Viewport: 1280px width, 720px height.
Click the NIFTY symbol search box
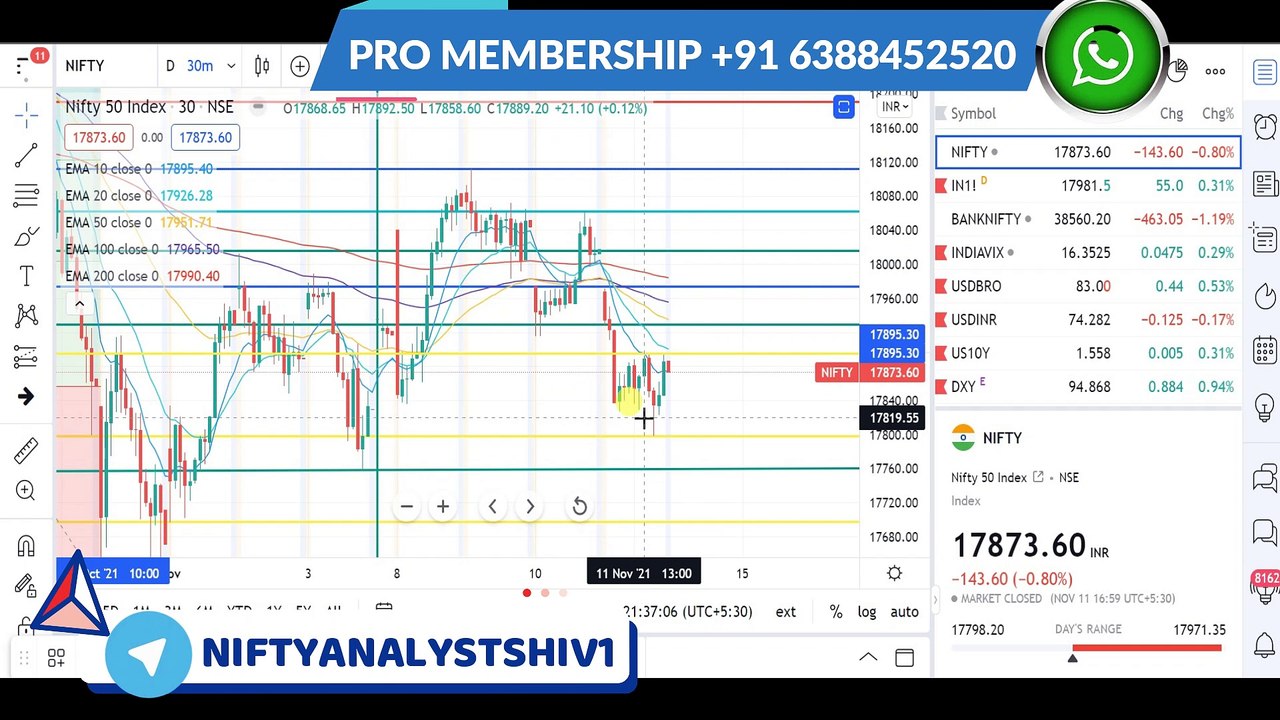coord(85,66)
